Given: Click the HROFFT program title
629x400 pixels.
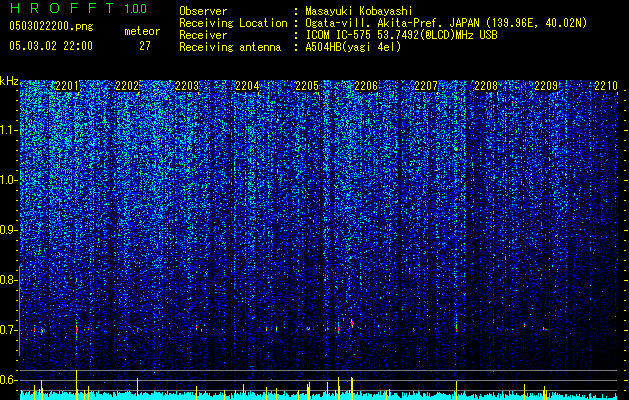Looking at the screenshot, I should [63, 8].
